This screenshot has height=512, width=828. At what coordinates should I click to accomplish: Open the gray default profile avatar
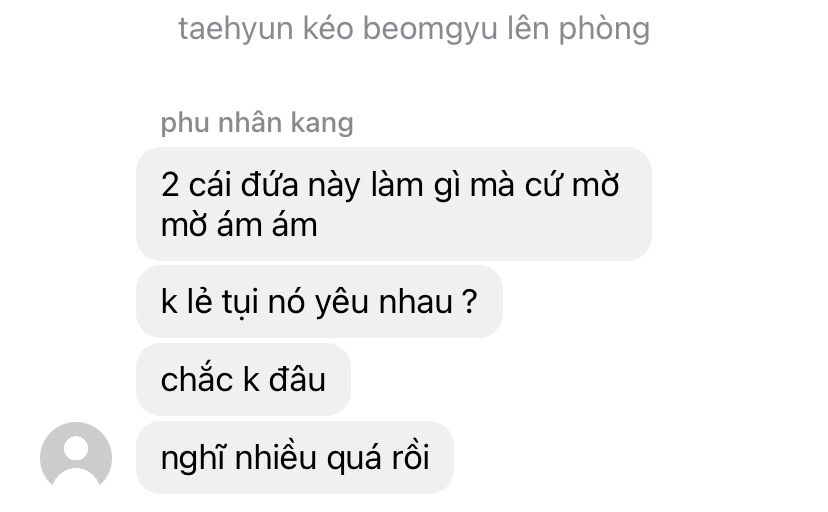(x=76, y=457)
